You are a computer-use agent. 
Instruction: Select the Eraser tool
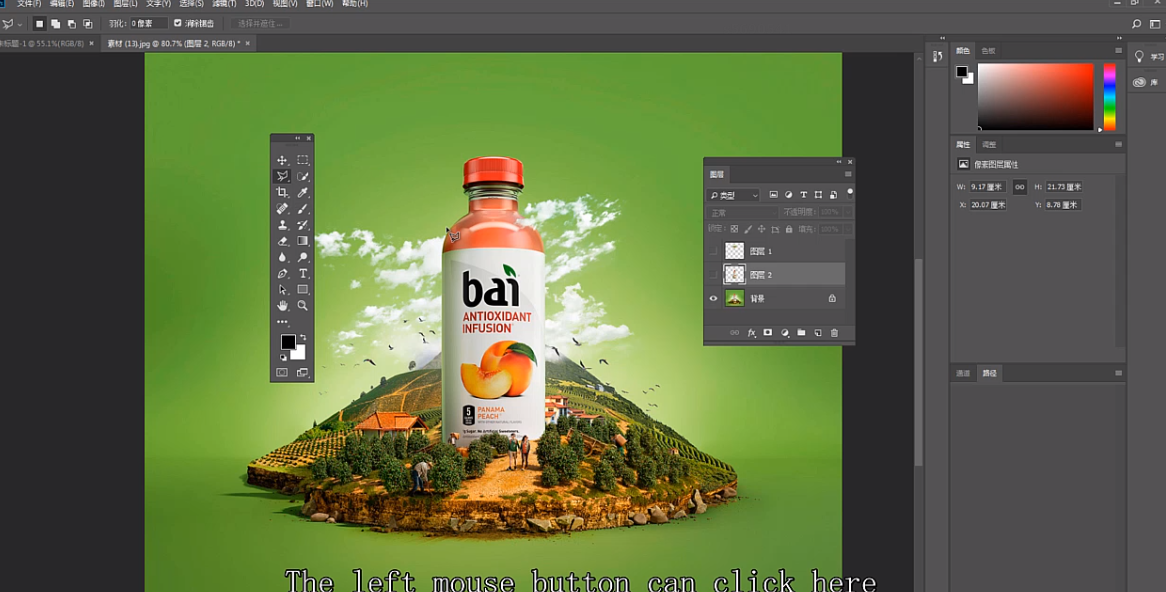coord(282,241)
